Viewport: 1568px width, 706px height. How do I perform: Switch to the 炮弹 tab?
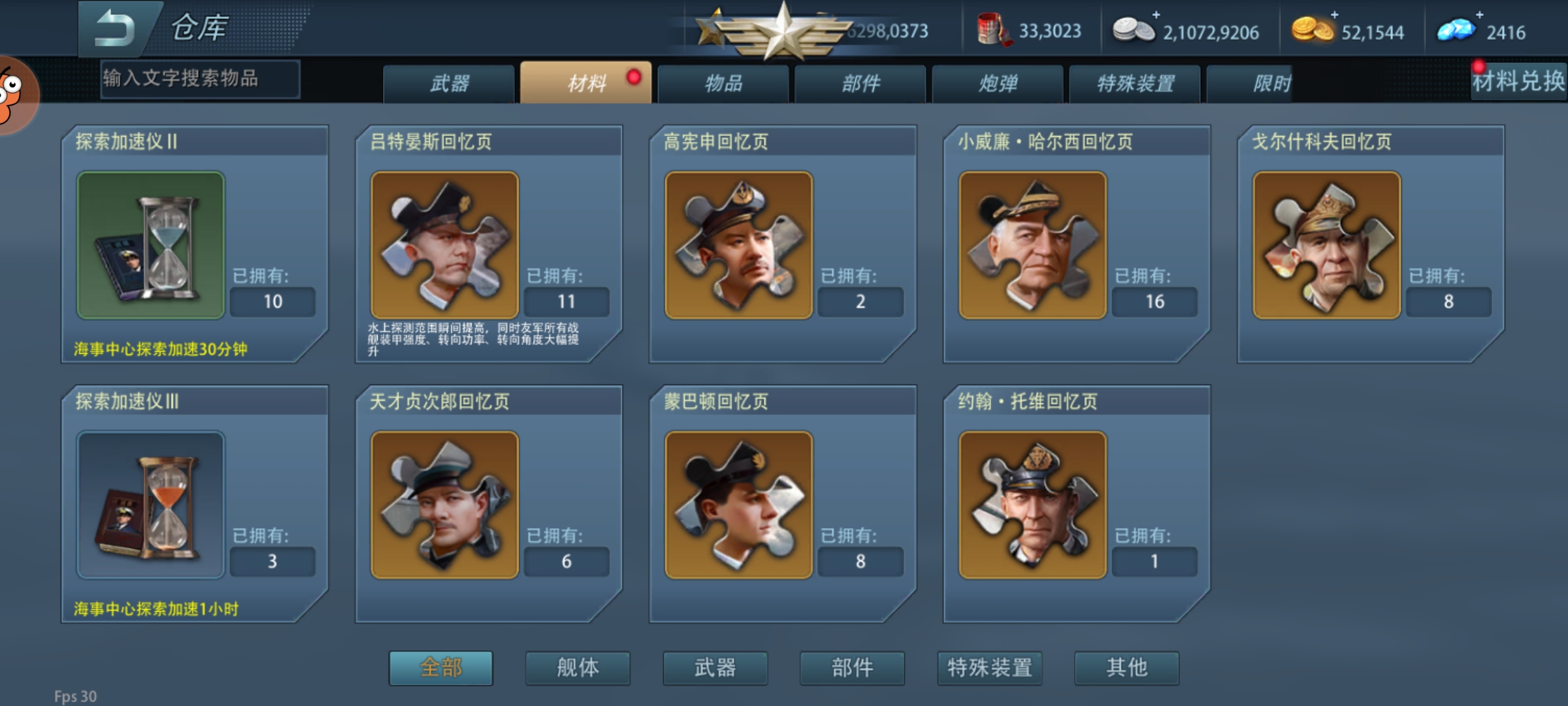998,83
